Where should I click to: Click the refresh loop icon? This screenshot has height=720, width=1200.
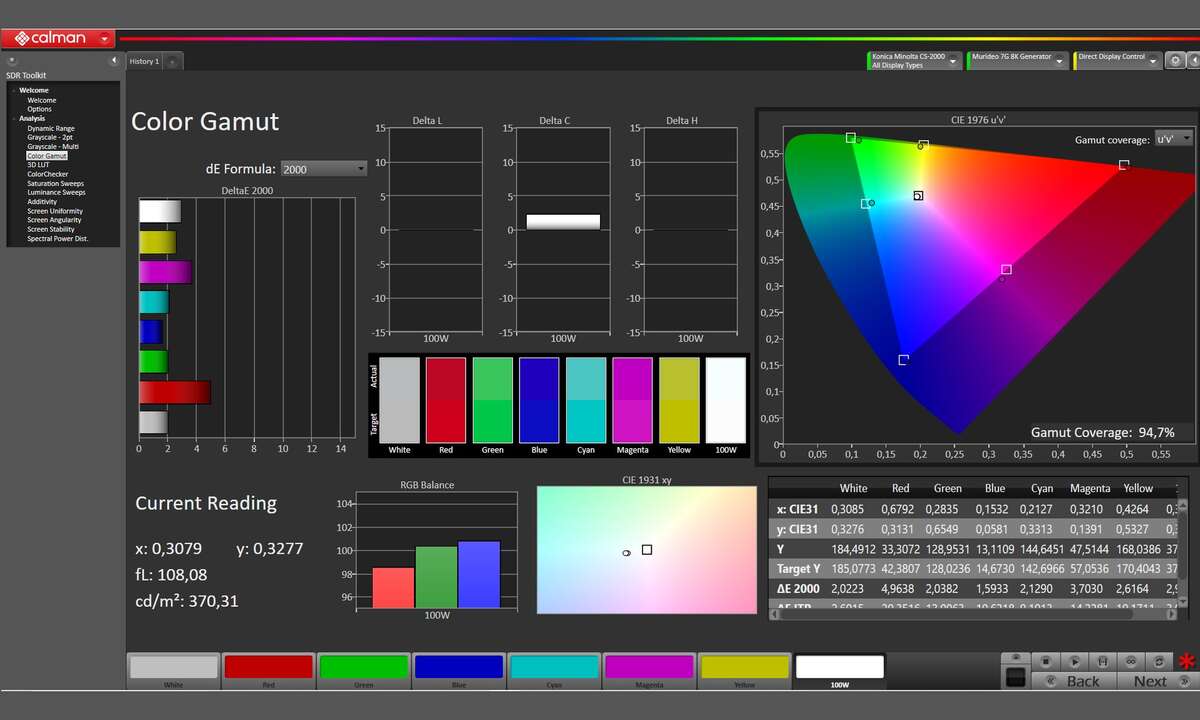1158,661
